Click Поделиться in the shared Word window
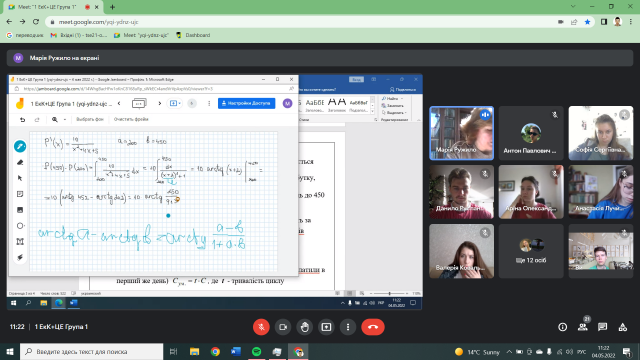640x360 pixels. 403,89
